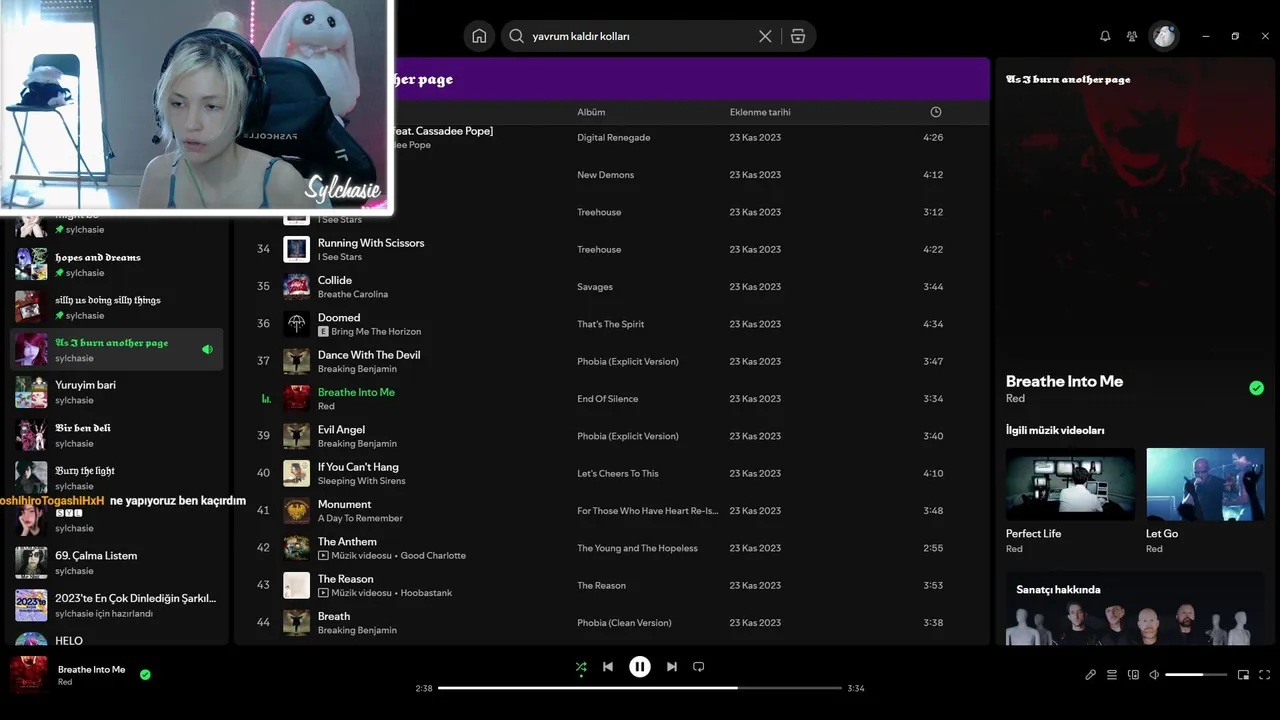
Task: Open the user profile avatar menu
Action: point(1164,36)
